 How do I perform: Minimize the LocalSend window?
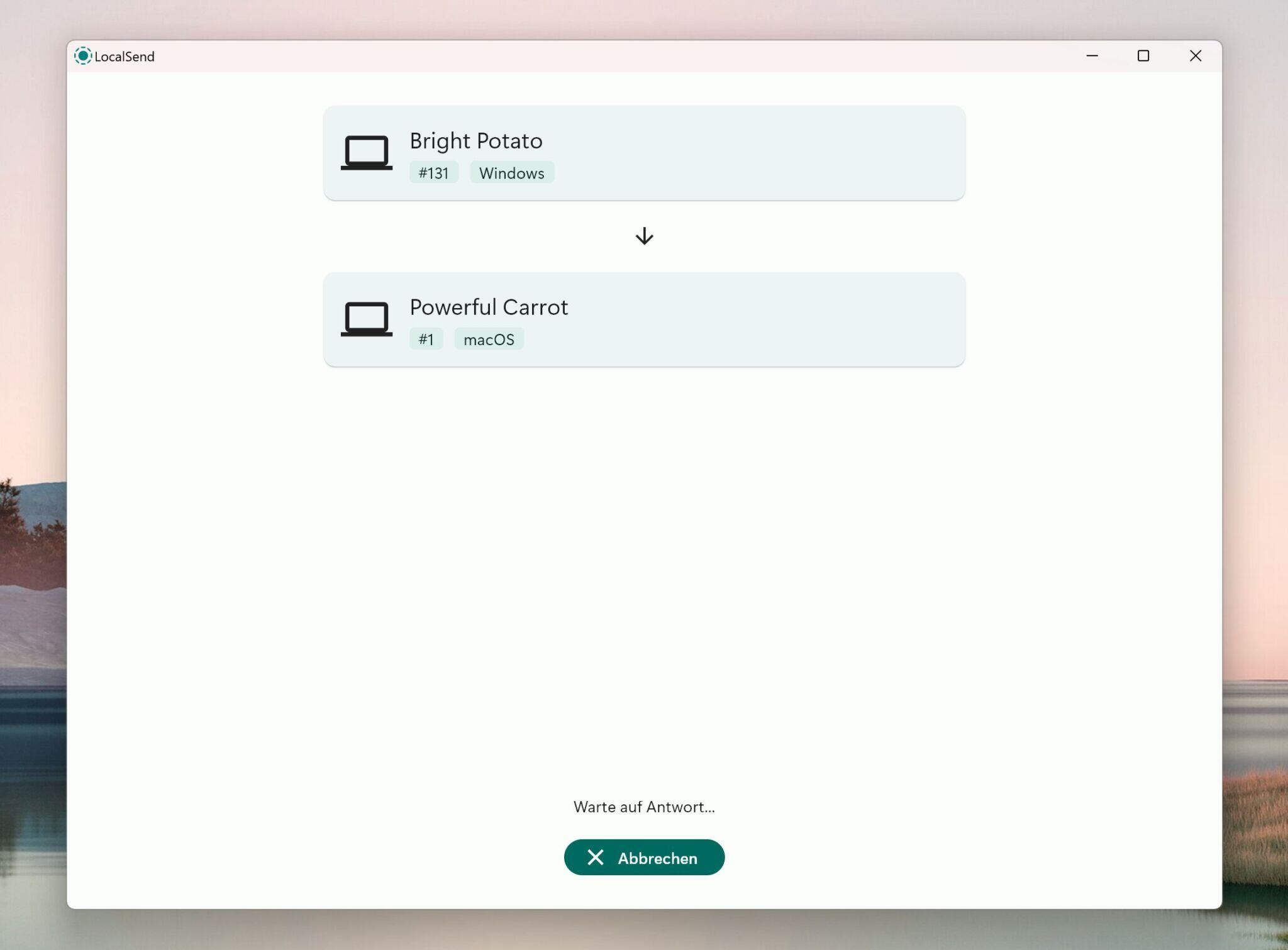(x=1092, y=56)
